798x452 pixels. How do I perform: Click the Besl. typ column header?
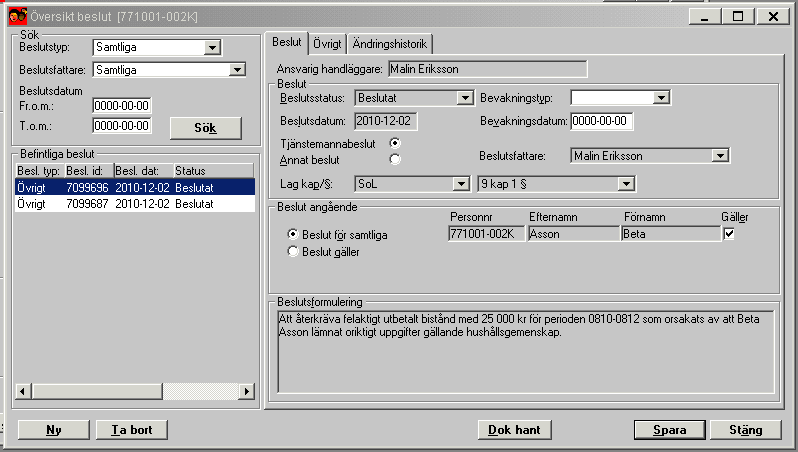[x=40, y=171]
